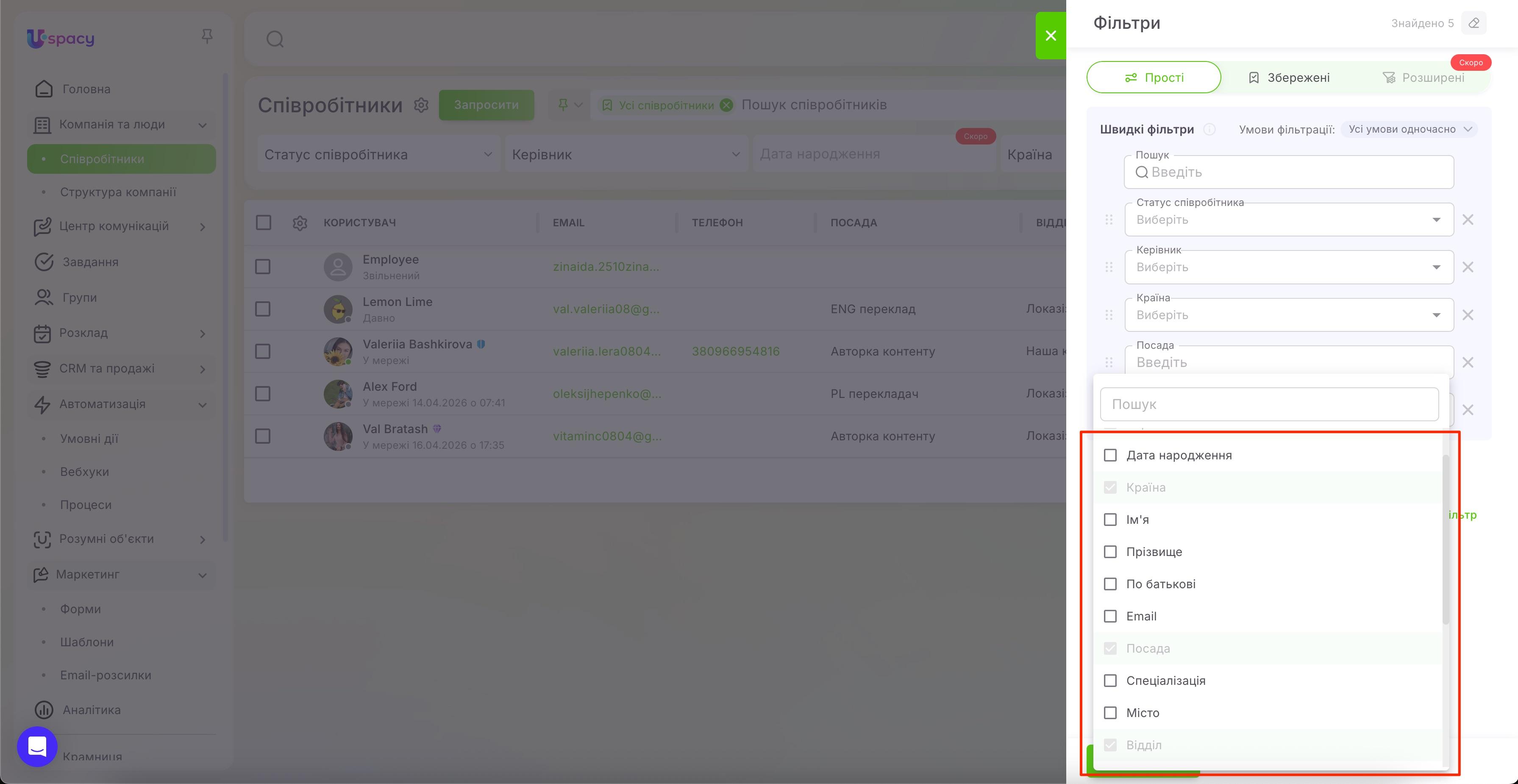Open the Аналітика chart icon

pyautogui.click(x=44, y=710)
